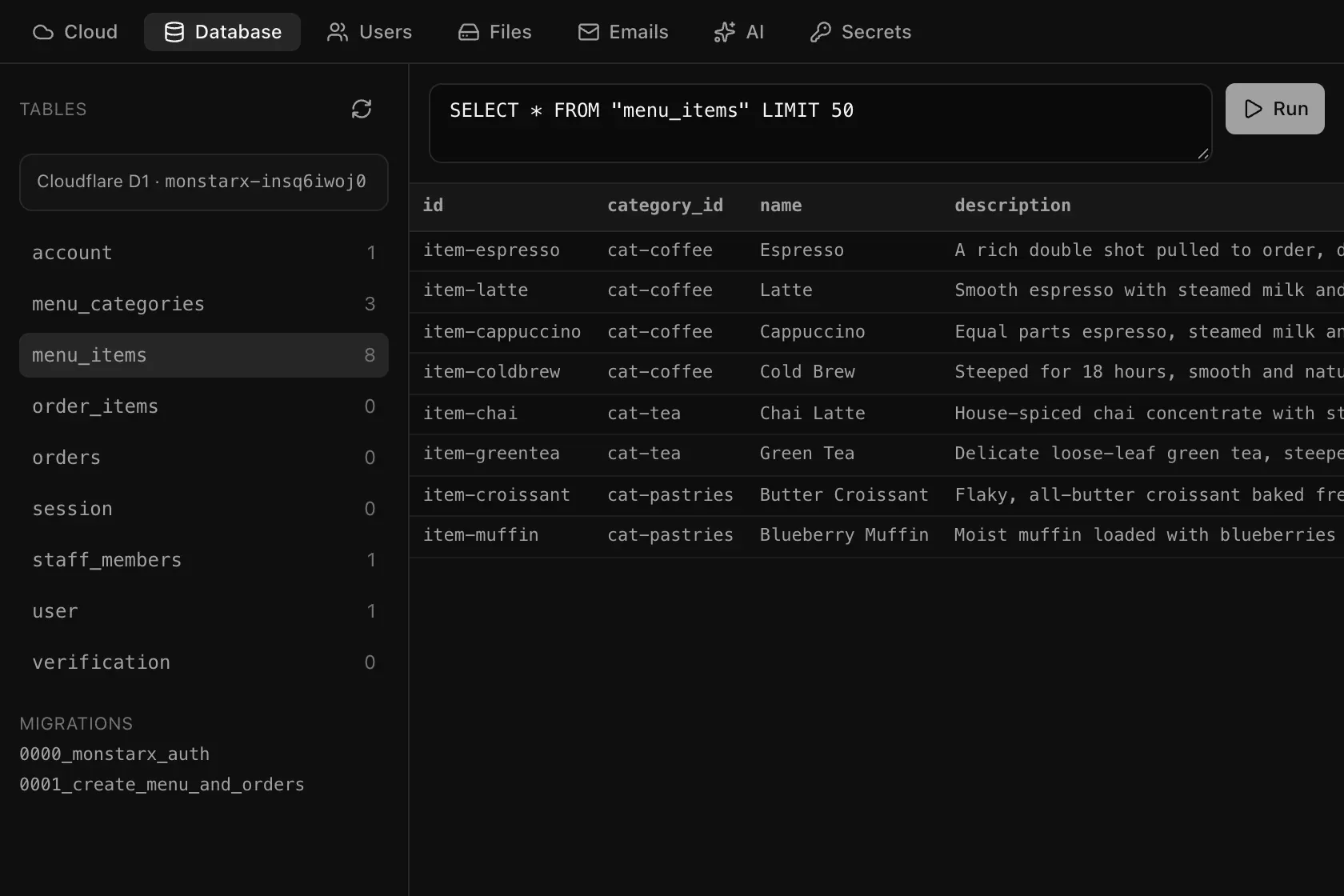Select the user table
Viewport: 1344px width, 896px height.
pyautogui.click(x=204, y=611)
